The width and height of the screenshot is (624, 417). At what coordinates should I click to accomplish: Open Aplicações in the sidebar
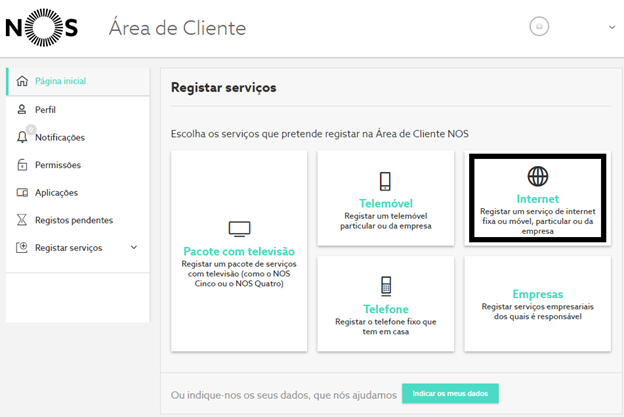pyautogui.click(x=56, y=193)
